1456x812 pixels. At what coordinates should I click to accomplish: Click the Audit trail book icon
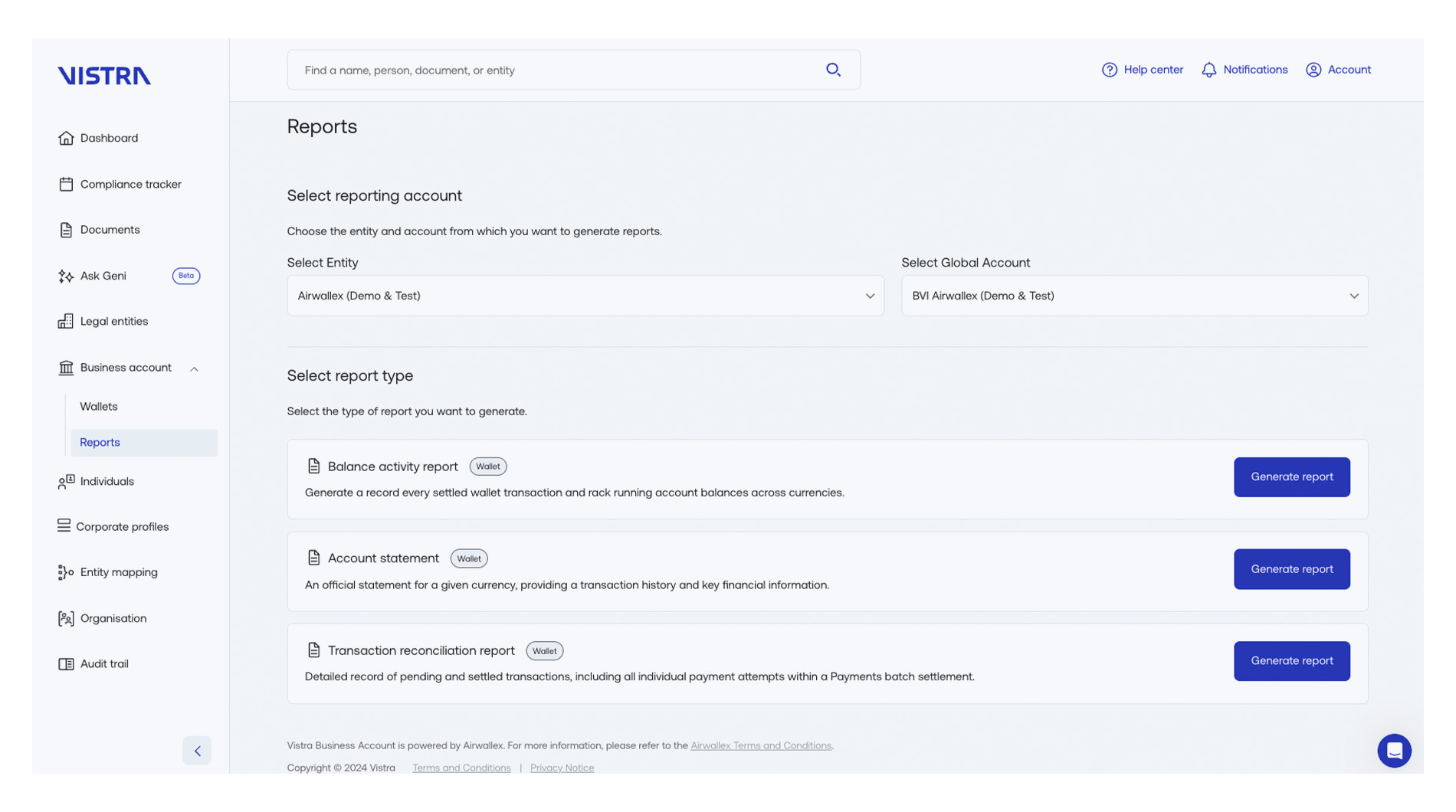tap(66, 664)
